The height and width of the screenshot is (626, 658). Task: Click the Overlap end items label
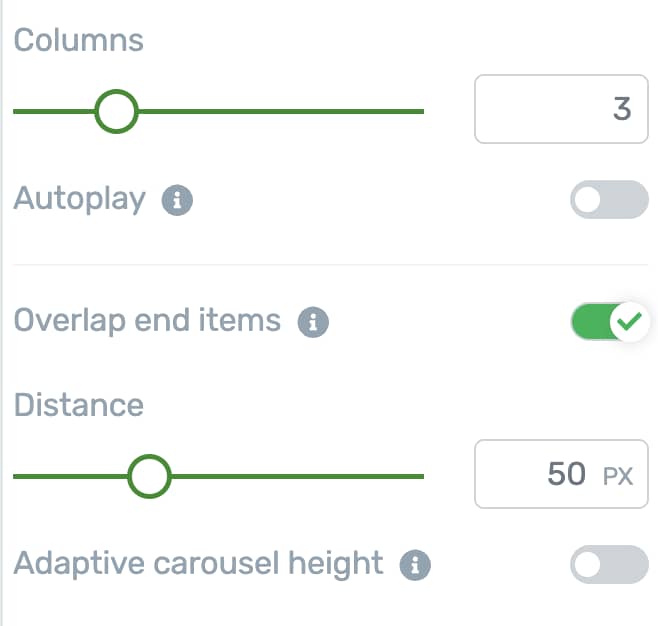147,321
